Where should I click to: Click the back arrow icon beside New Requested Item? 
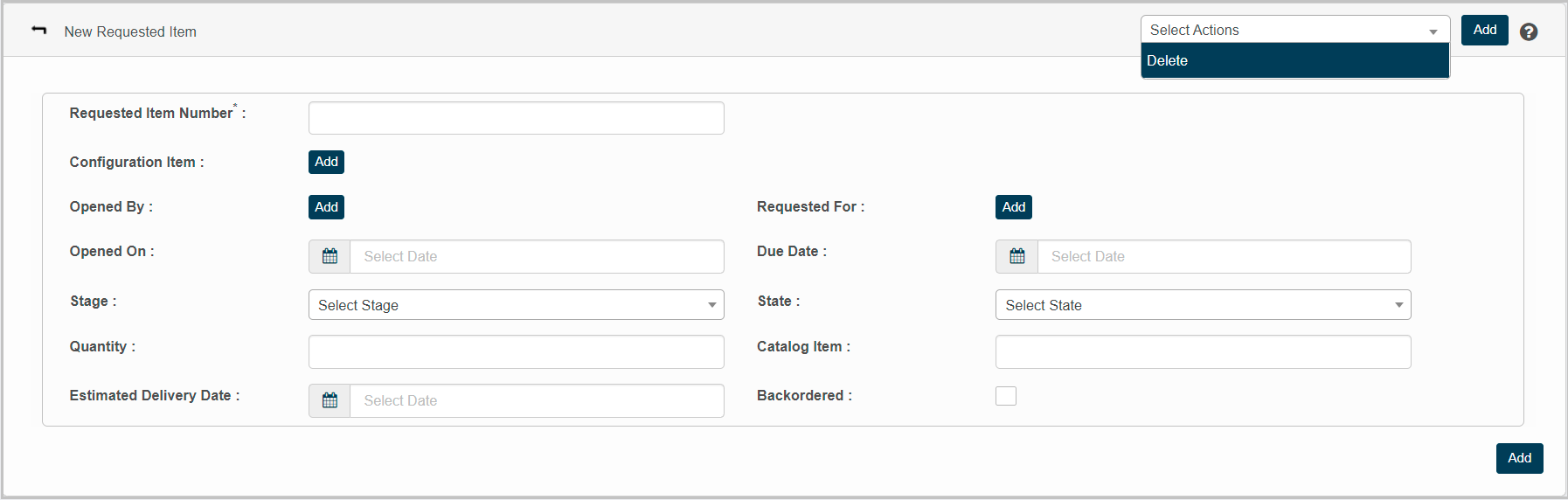click(x=39, y=31)
